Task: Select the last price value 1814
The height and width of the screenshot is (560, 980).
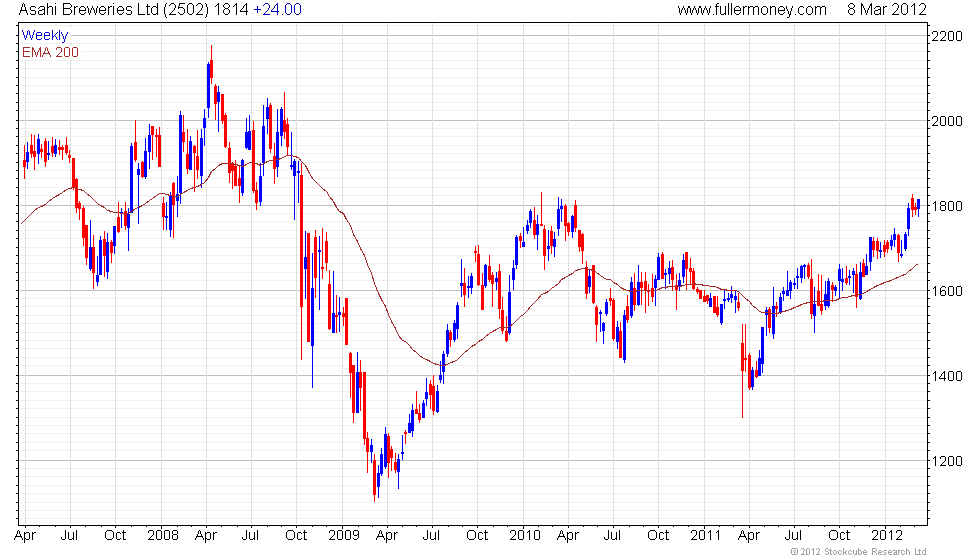Action: [231, 10]
